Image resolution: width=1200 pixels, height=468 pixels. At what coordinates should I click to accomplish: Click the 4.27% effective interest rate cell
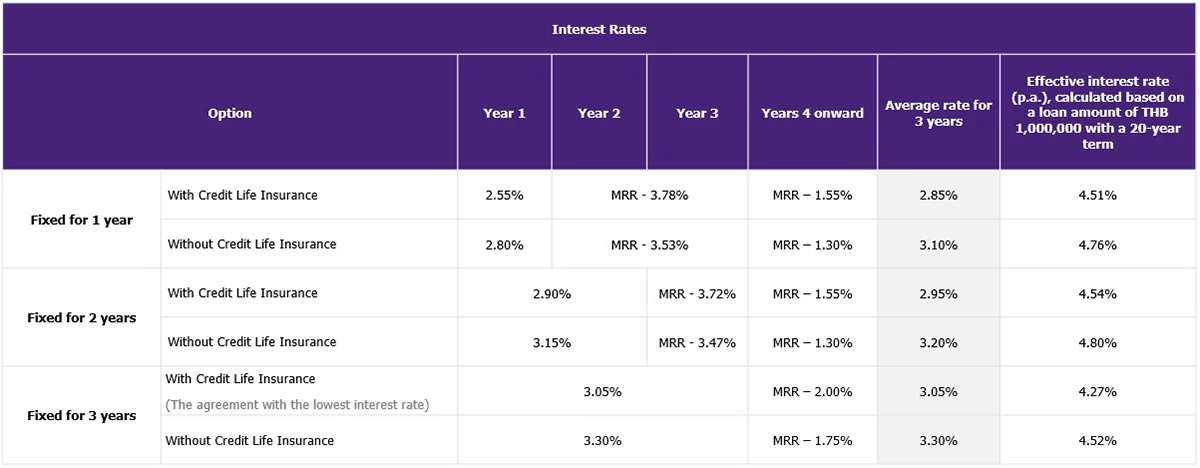[1097, 391]
